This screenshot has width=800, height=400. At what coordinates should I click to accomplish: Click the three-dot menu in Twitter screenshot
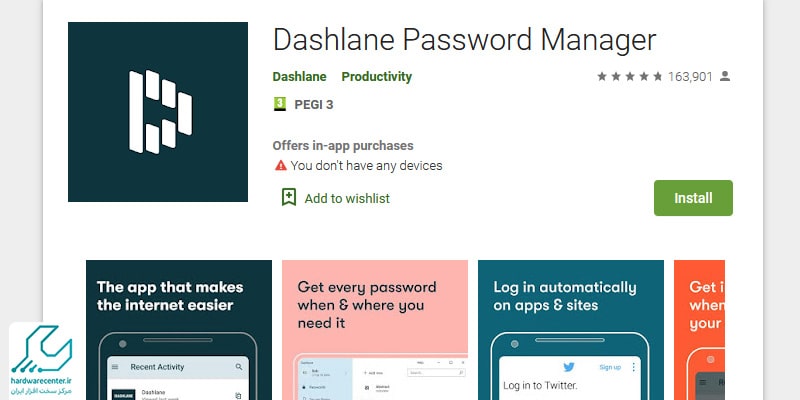point(634,367)
